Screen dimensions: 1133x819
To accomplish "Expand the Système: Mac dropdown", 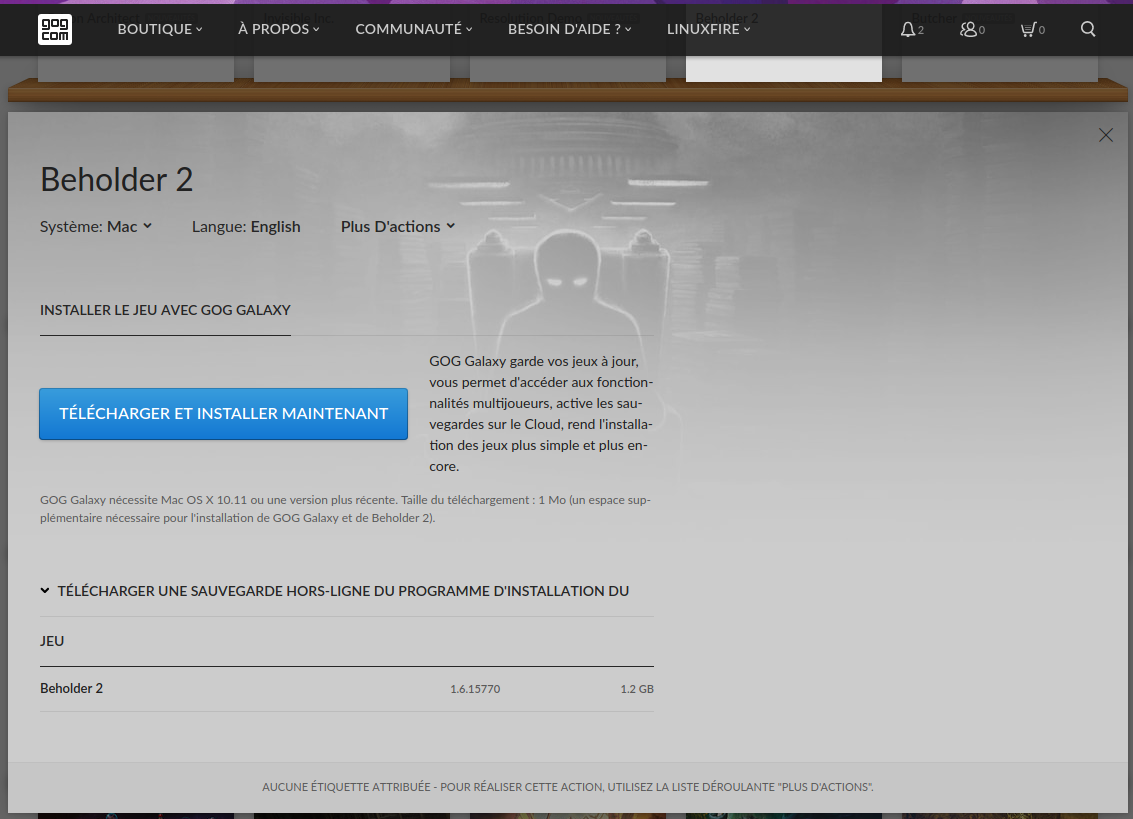I will 96,226.
